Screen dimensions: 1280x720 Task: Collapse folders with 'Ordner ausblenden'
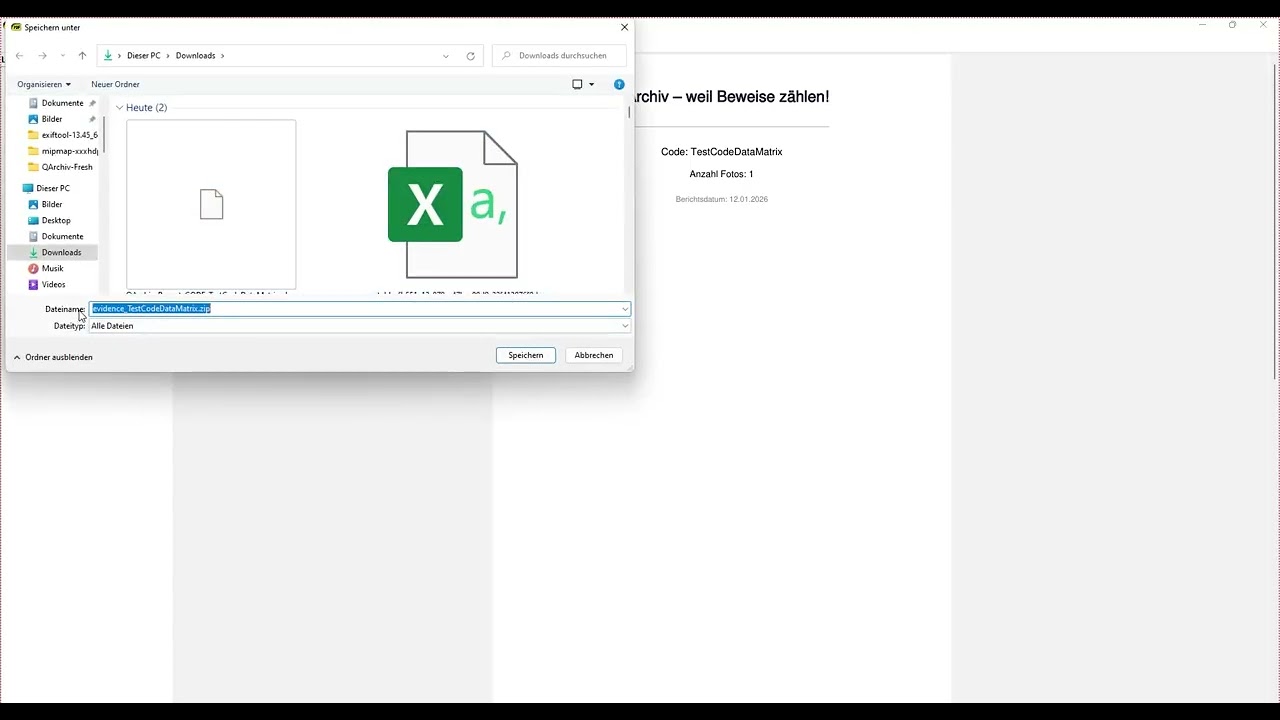[x=53, y=357]
